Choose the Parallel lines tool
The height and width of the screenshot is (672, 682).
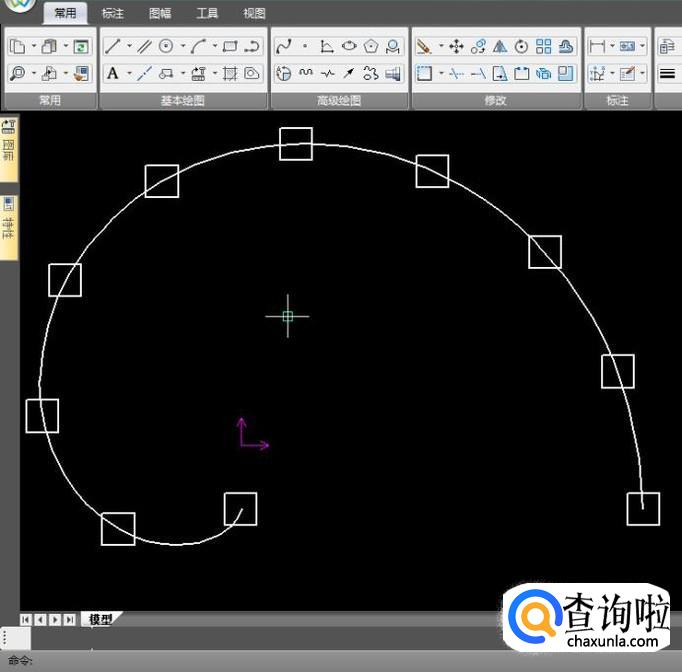[x=144, y=46]
